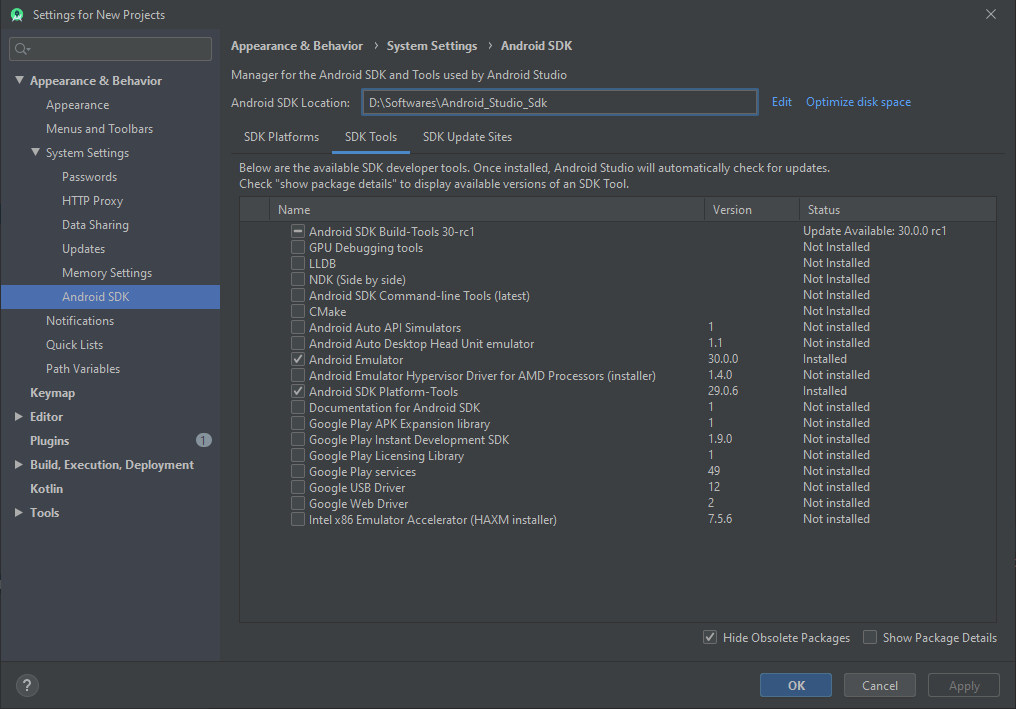
Task: Close the Settings dialog window
Action: pyautogui.click(x=990, y=14)
